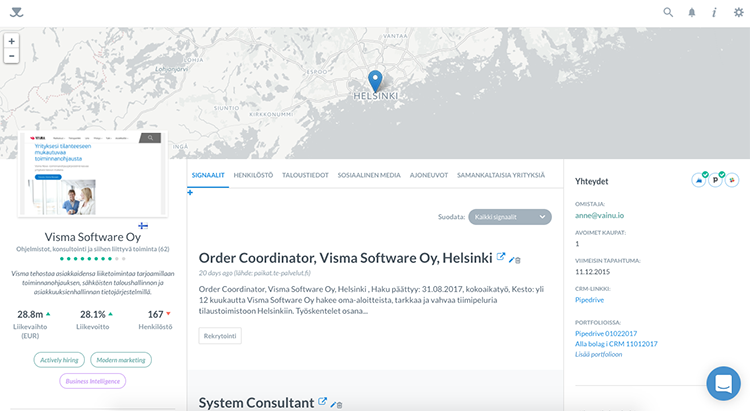Switch to the Henkilöstö tab
750x411 pixels.
253,174
